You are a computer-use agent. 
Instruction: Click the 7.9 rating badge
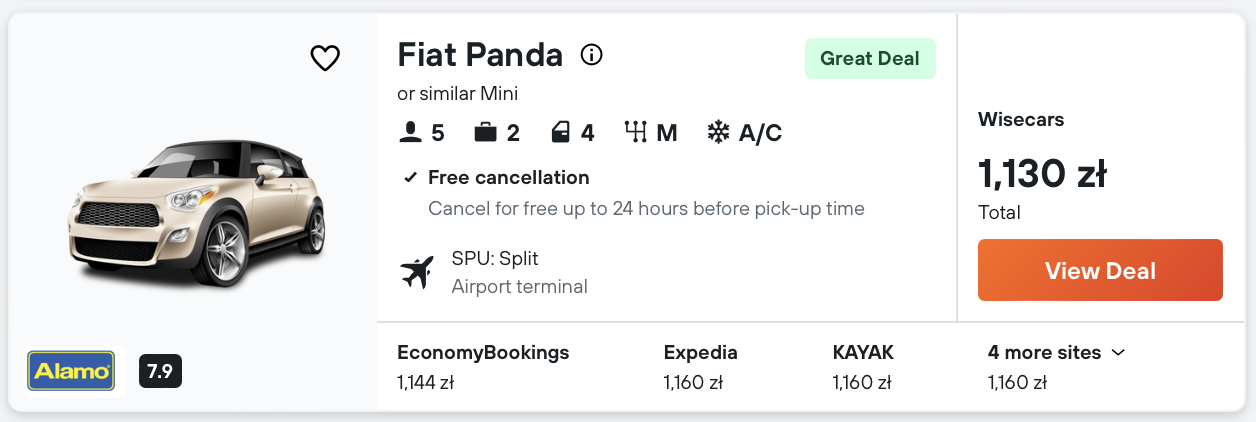[160, 372]
